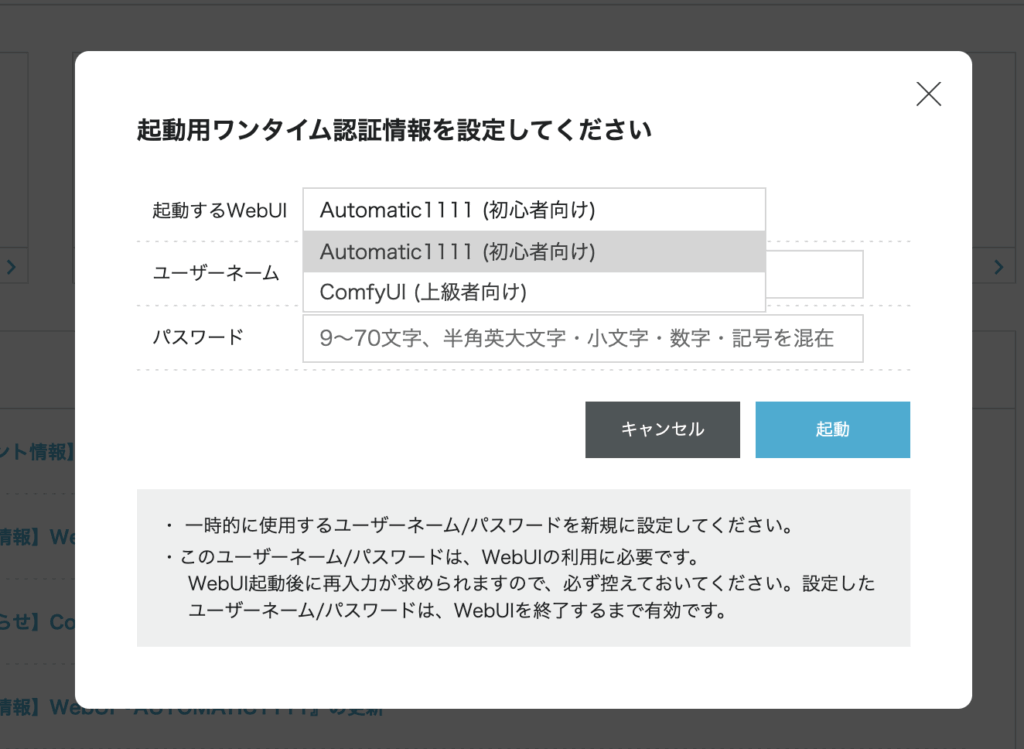Click the gray note box about ユーザーネーム/パスワード
1024x749 pixels.
pyautogui.click(x=523, y=567)
